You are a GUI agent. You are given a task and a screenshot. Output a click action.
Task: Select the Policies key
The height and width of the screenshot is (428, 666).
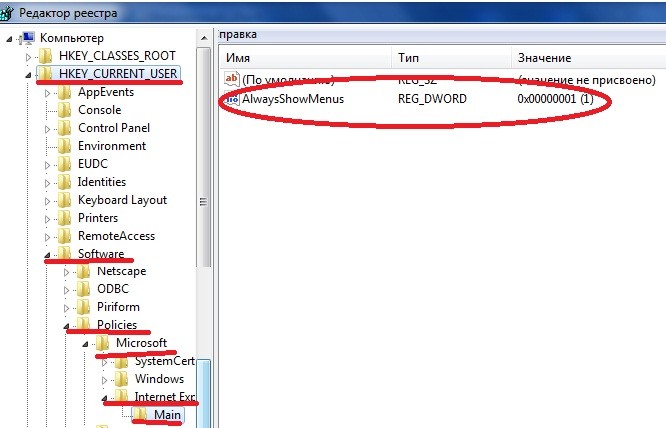117,324
